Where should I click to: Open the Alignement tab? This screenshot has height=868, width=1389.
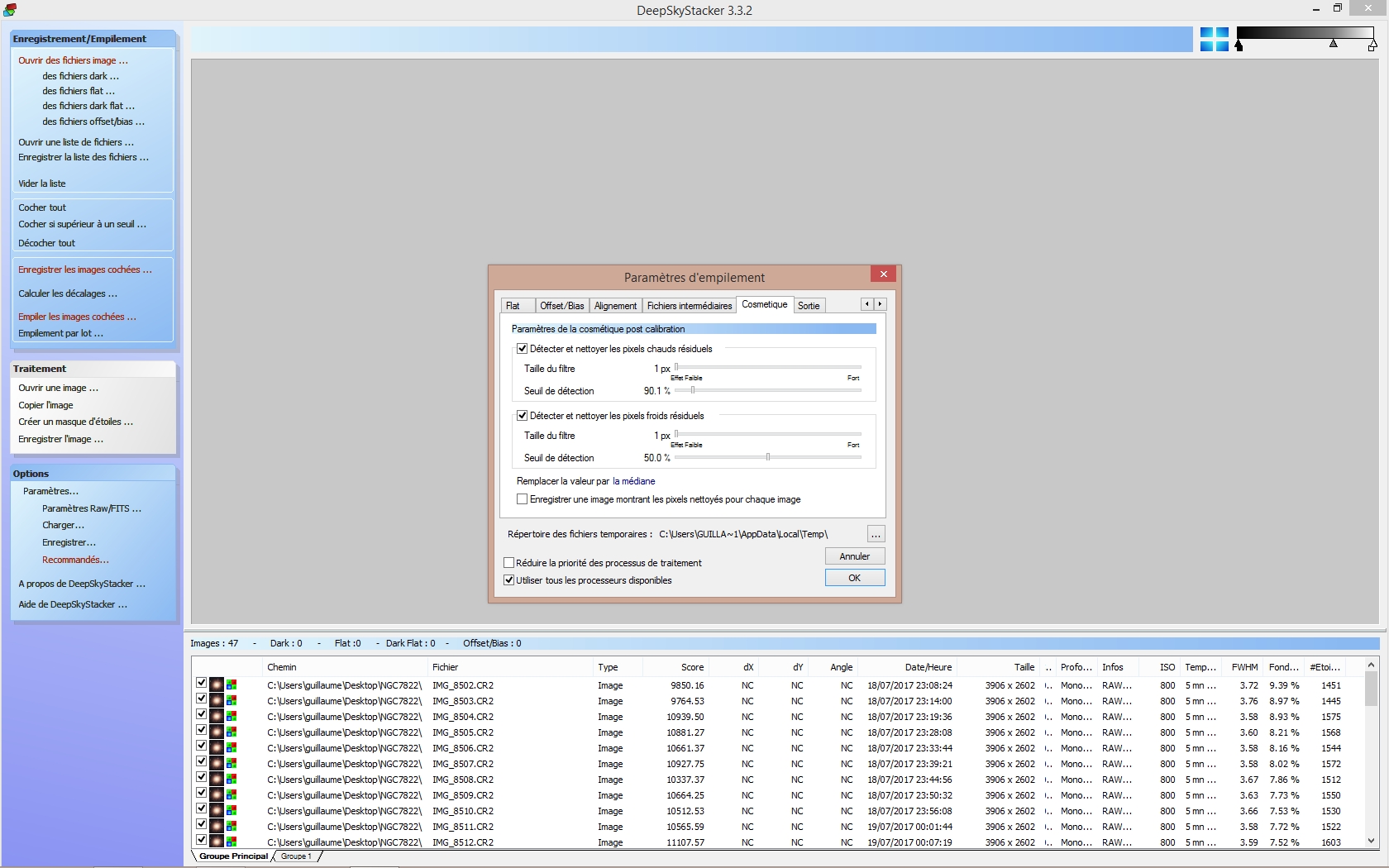click(616, 306)
